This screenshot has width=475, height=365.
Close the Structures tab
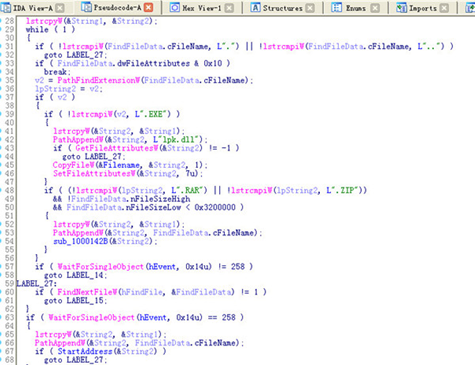(x=310, y=8)
